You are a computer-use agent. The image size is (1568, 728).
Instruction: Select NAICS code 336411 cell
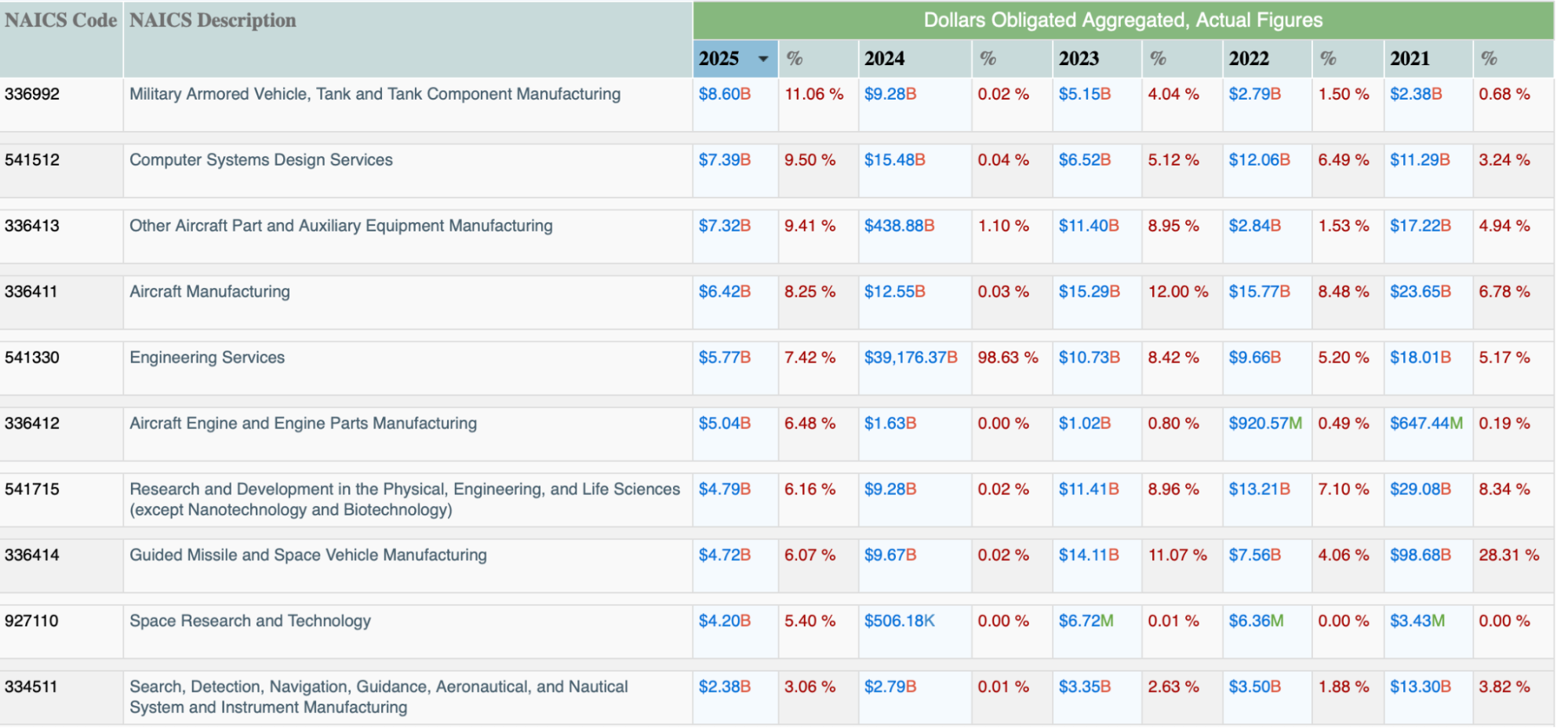click(x=31, y=292)
